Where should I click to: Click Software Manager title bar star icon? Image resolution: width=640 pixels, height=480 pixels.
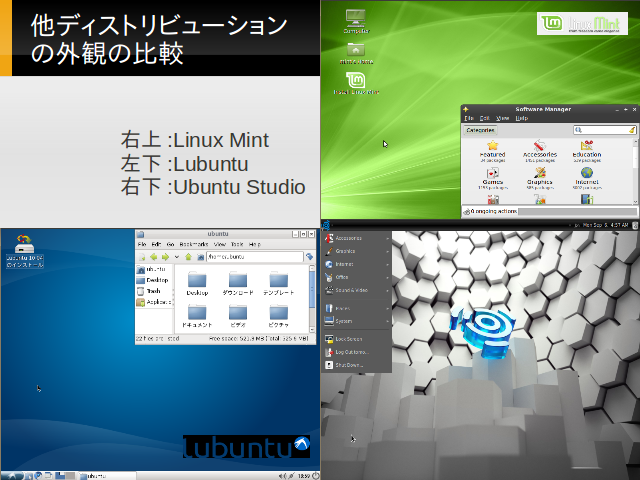pos(465,109)
